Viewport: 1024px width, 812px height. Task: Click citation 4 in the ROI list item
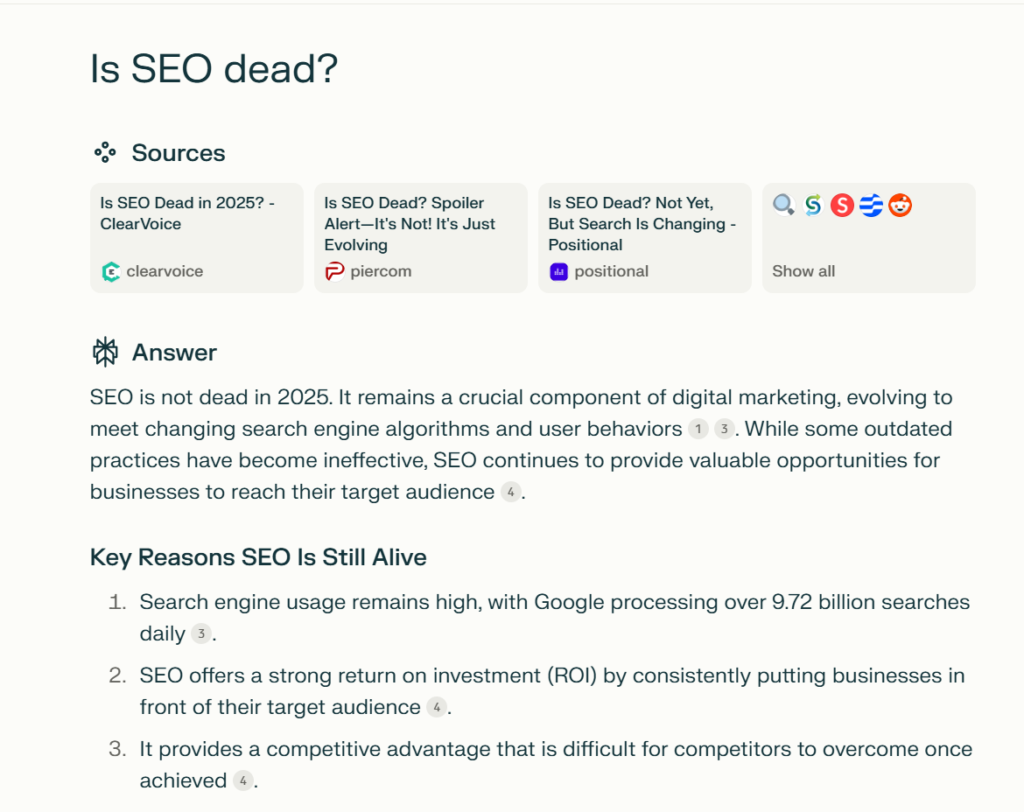pos(436,707)
